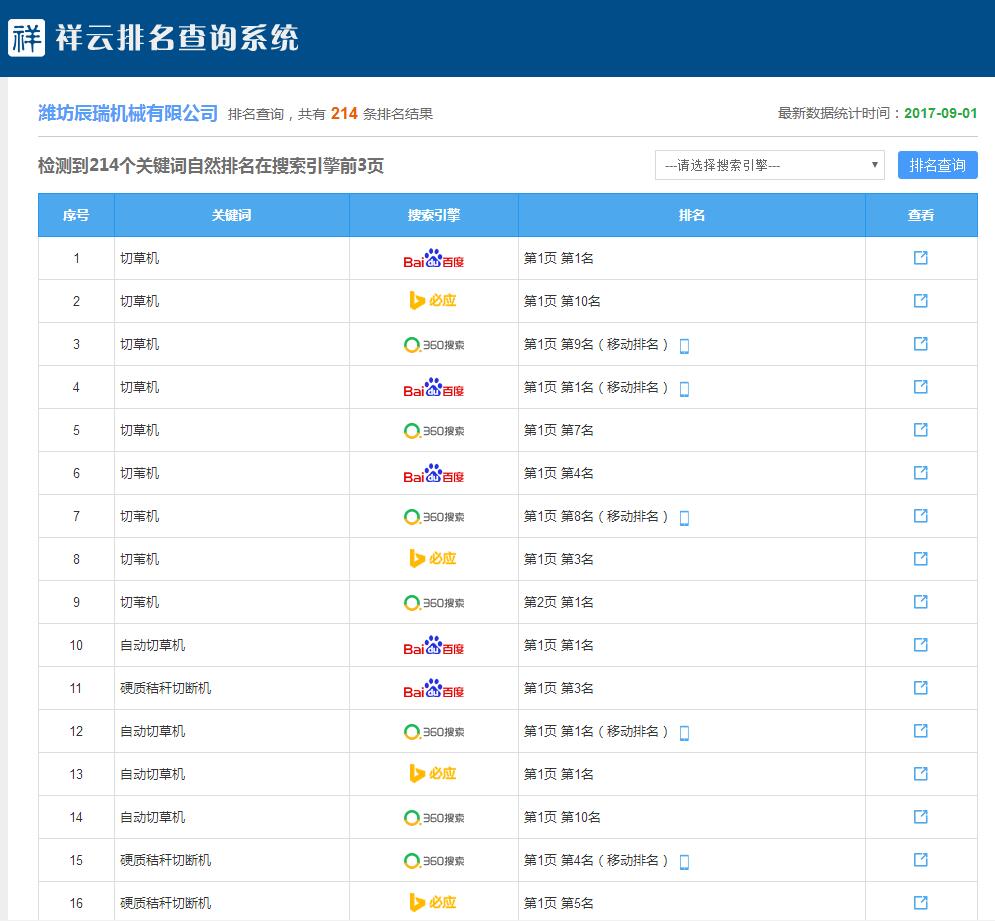Click the 序号 column header
Screen dimensions: 995x921
[x=76, y=215]
